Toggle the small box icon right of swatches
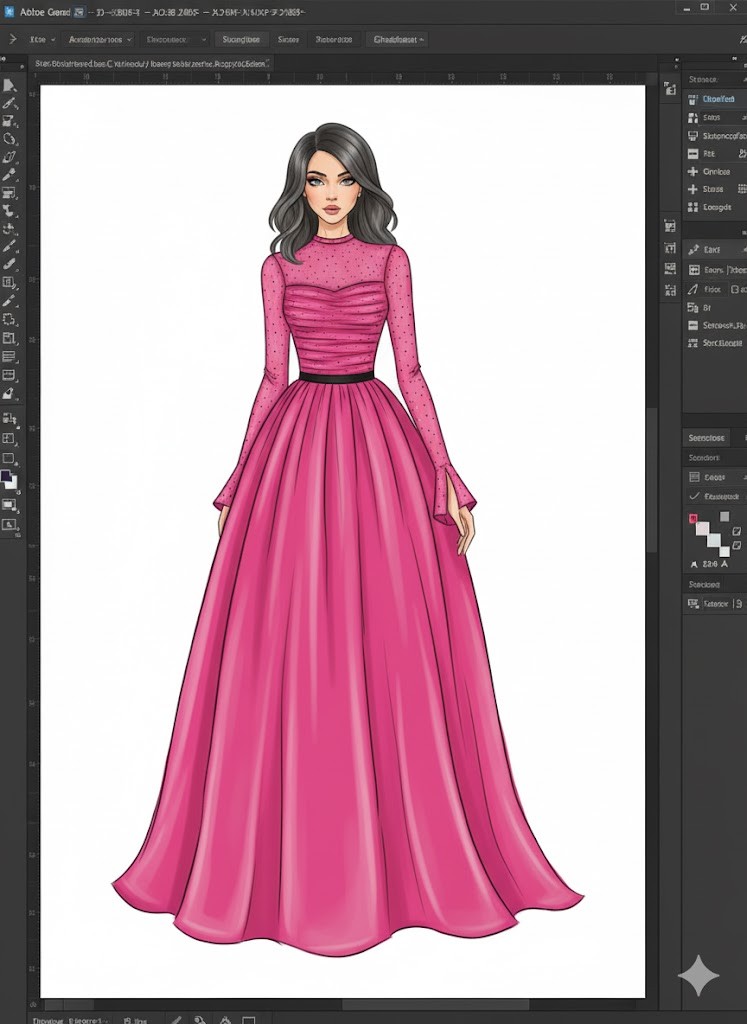Screen dimensions: 747x1024 click(x=736, y=529)
